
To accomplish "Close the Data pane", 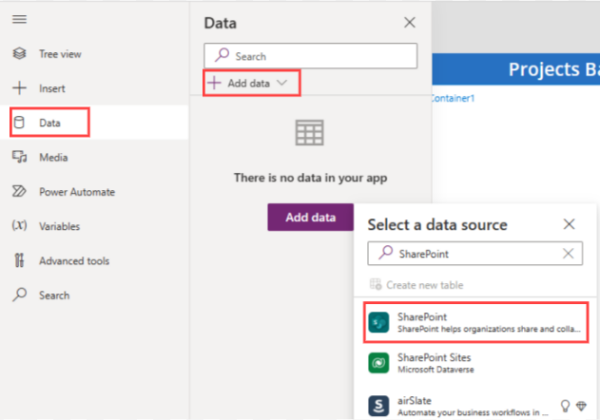I will tap(409, 23).
